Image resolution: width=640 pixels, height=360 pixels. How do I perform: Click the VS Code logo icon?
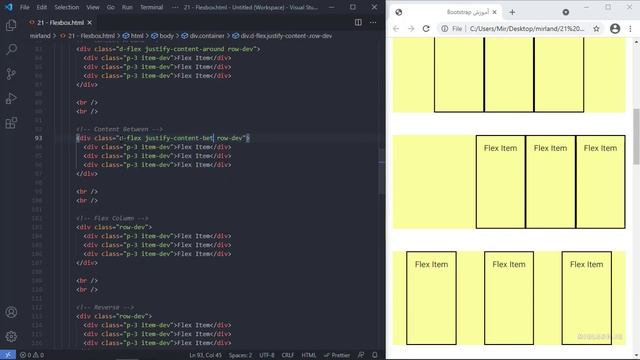coord(9,7)
